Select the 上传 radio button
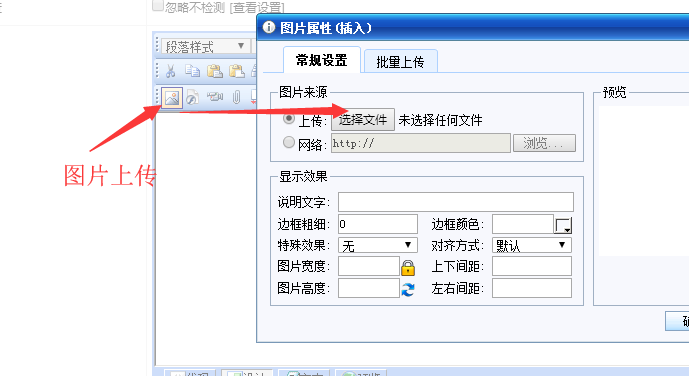This screenshot has width=689, height=376. click(x=289, y=119)
